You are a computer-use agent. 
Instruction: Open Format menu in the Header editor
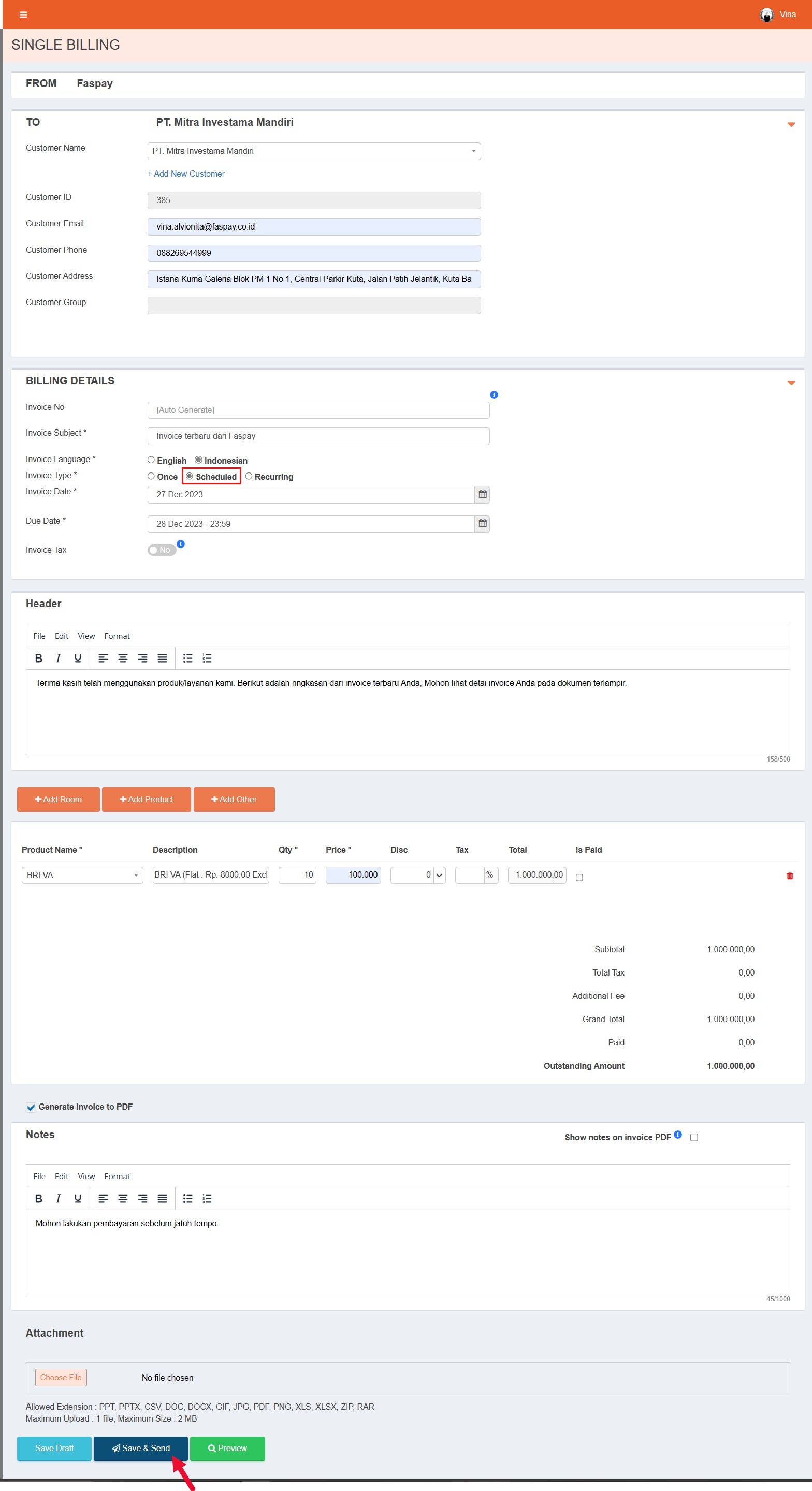(117, 636)
